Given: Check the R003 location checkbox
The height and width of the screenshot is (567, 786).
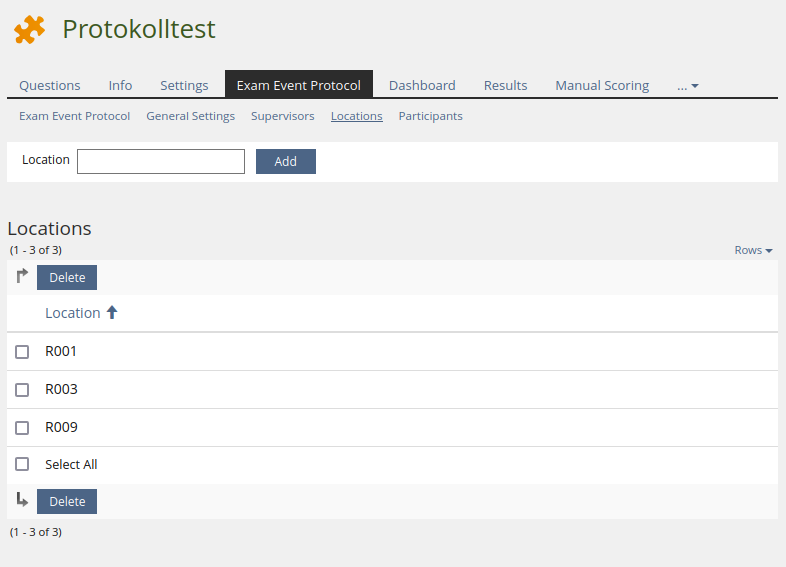Looking at the screenshot, I should (22, 390).
